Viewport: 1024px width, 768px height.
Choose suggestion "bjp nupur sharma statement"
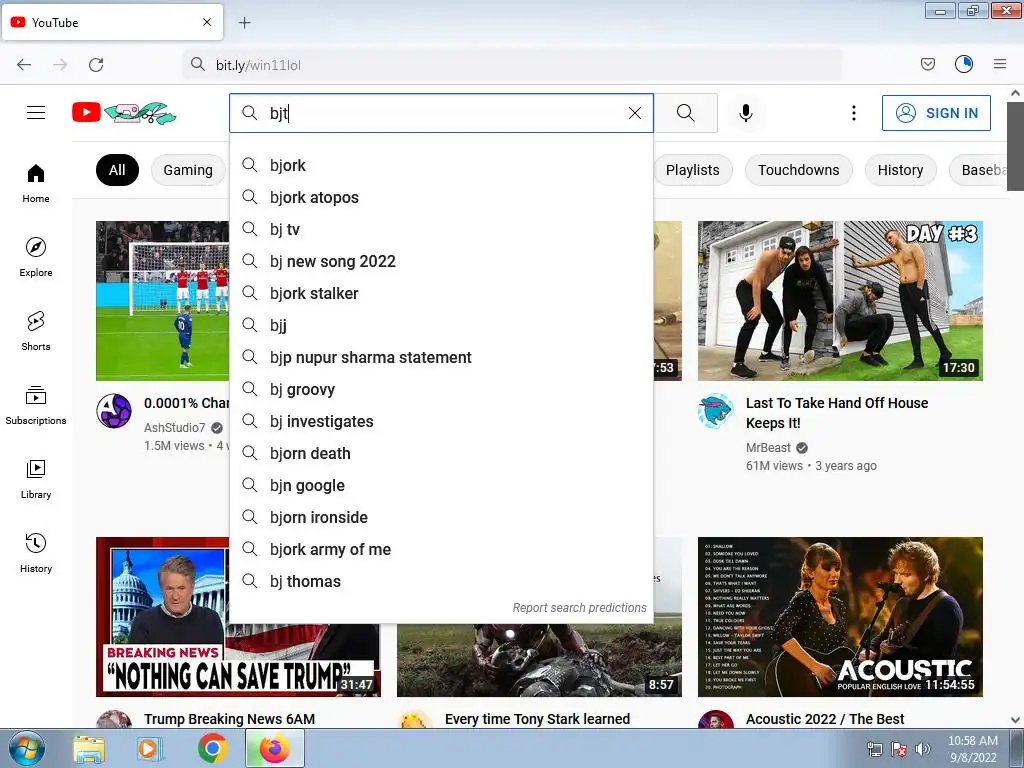click(x=441, y=357)
